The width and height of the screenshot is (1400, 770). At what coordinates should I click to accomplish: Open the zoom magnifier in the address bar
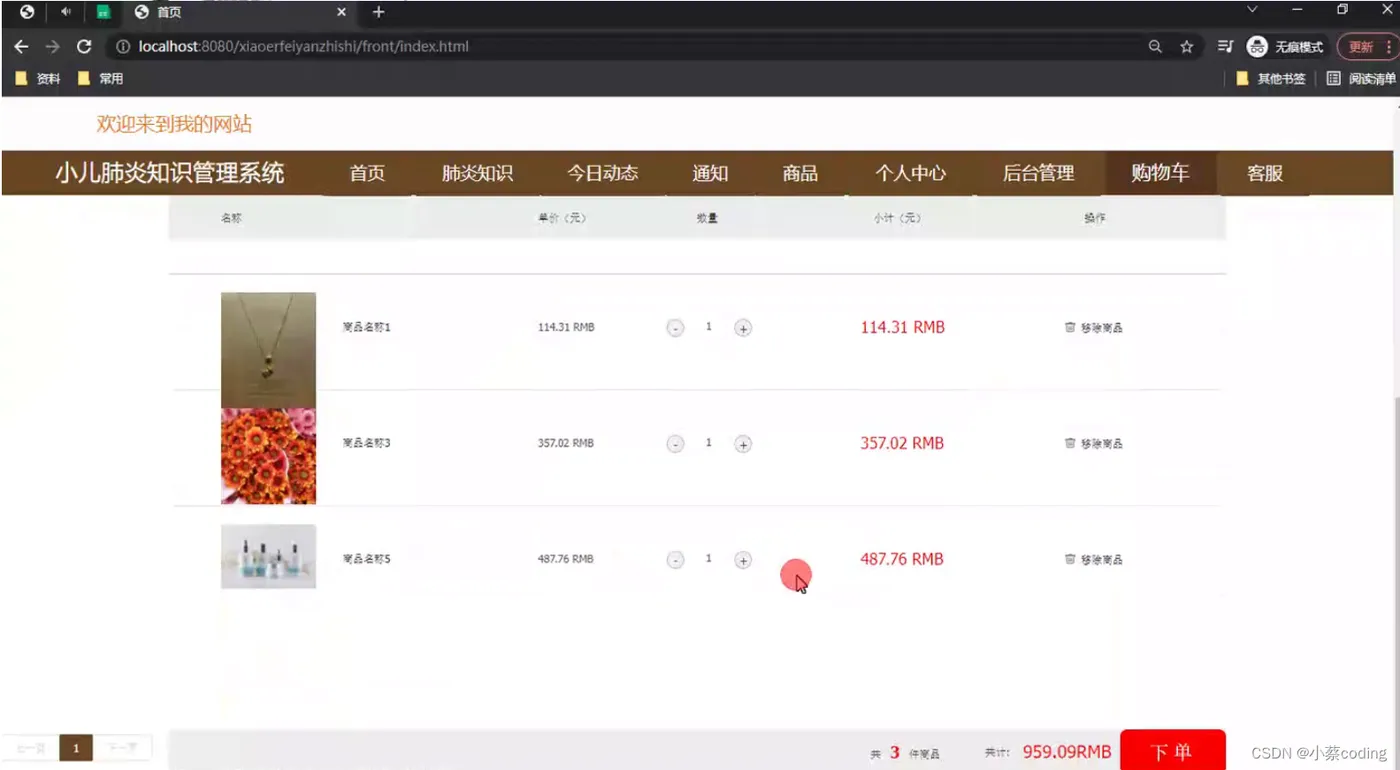click(x=1155, y=47)
